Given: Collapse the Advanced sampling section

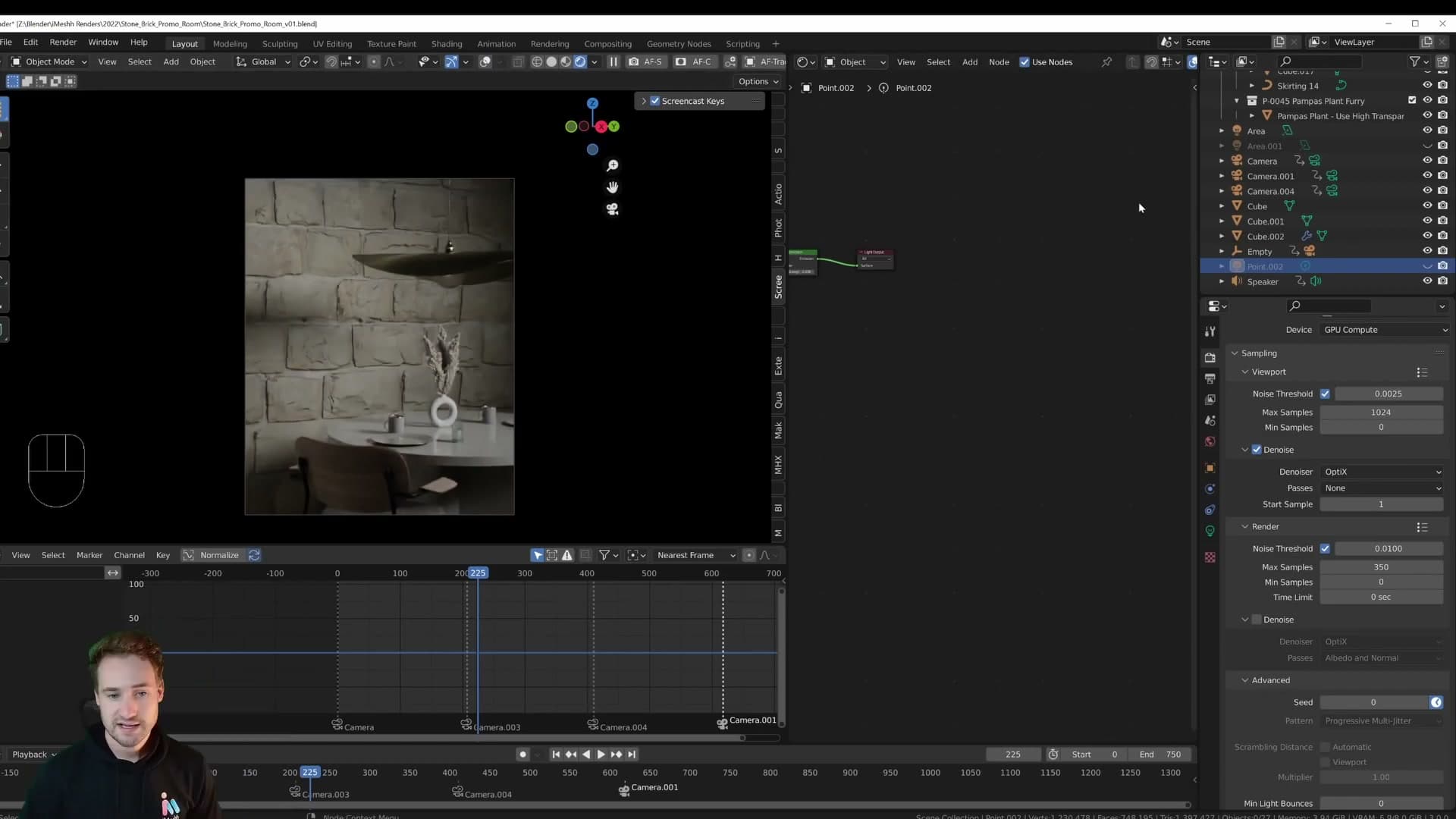Looking at the screenshot, I should [x=1245, y=680].
